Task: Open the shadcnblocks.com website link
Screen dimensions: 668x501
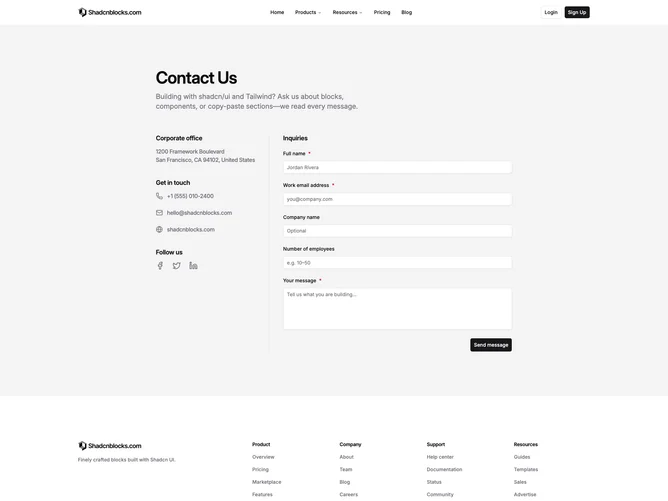Action: (190, 229)
